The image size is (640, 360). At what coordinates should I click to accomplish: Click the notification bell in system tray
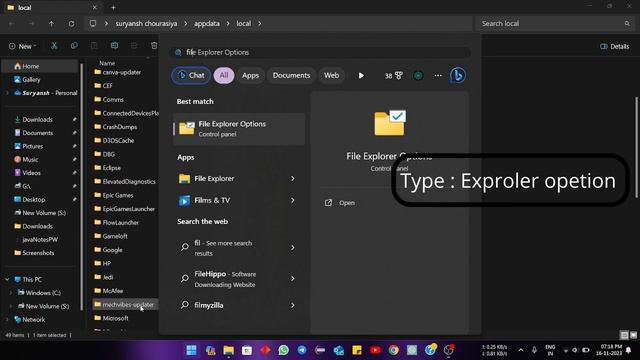click(629, 350)
